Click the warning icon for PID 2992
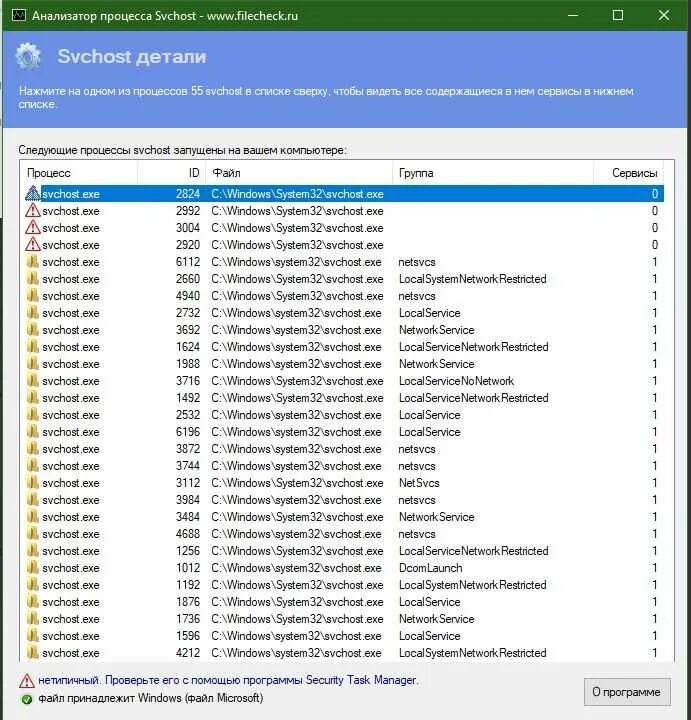 [33, 211]
